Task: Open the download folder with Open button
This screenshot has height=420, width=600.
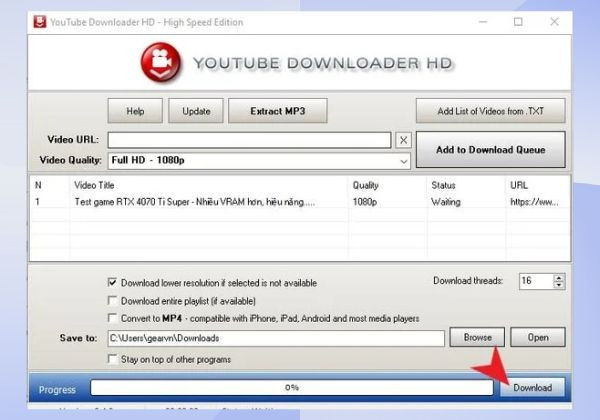Action: point(538,337)
